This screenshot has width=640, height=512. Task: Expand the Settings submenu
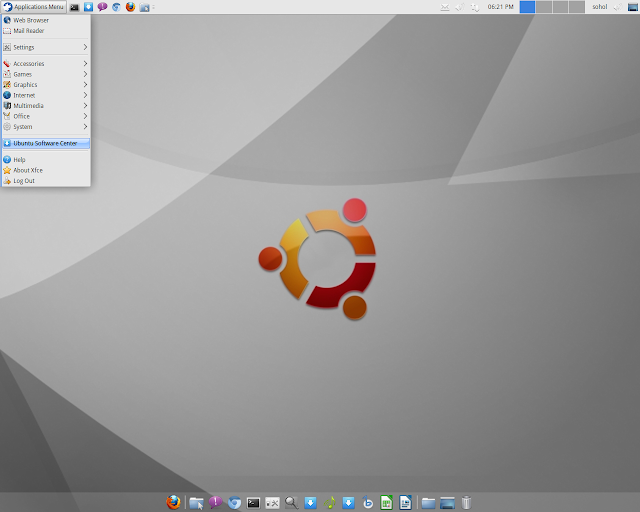(46, 47)
